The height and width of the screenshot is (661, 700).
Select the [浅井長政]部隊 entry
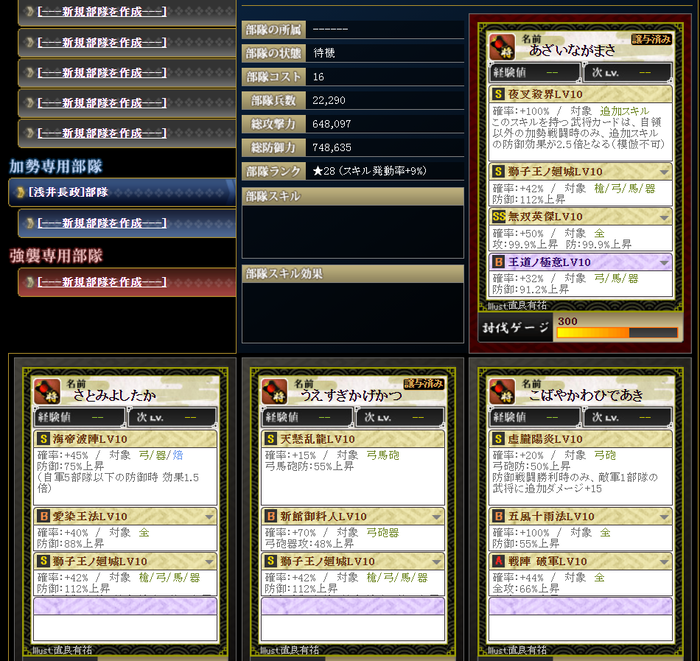click(122, 192)
